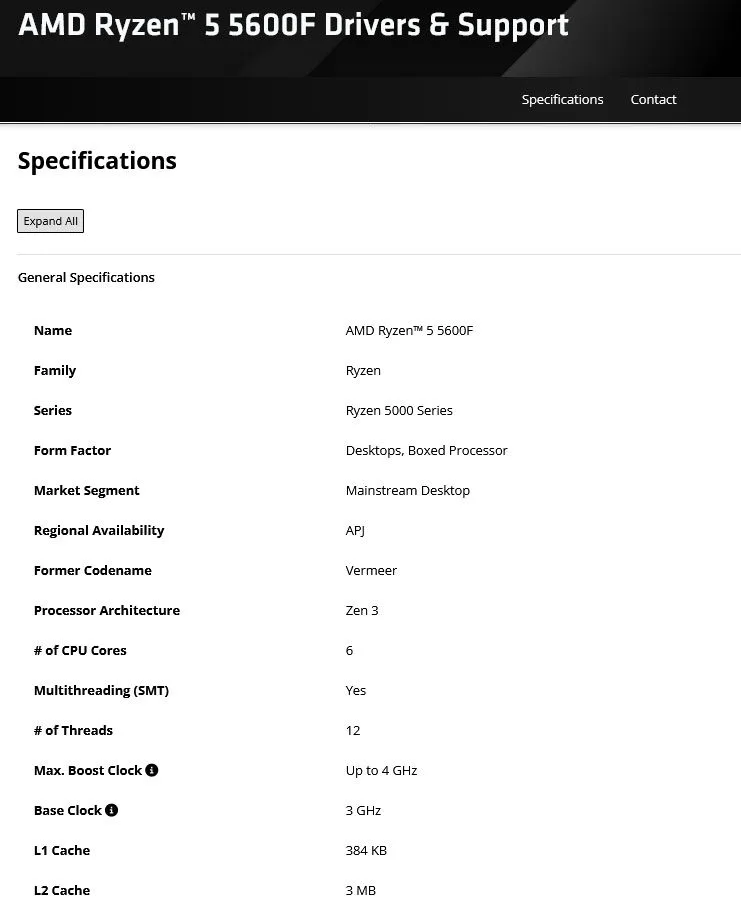Open the Specifications nav item

pyautogui.click(x=562, y=99)
